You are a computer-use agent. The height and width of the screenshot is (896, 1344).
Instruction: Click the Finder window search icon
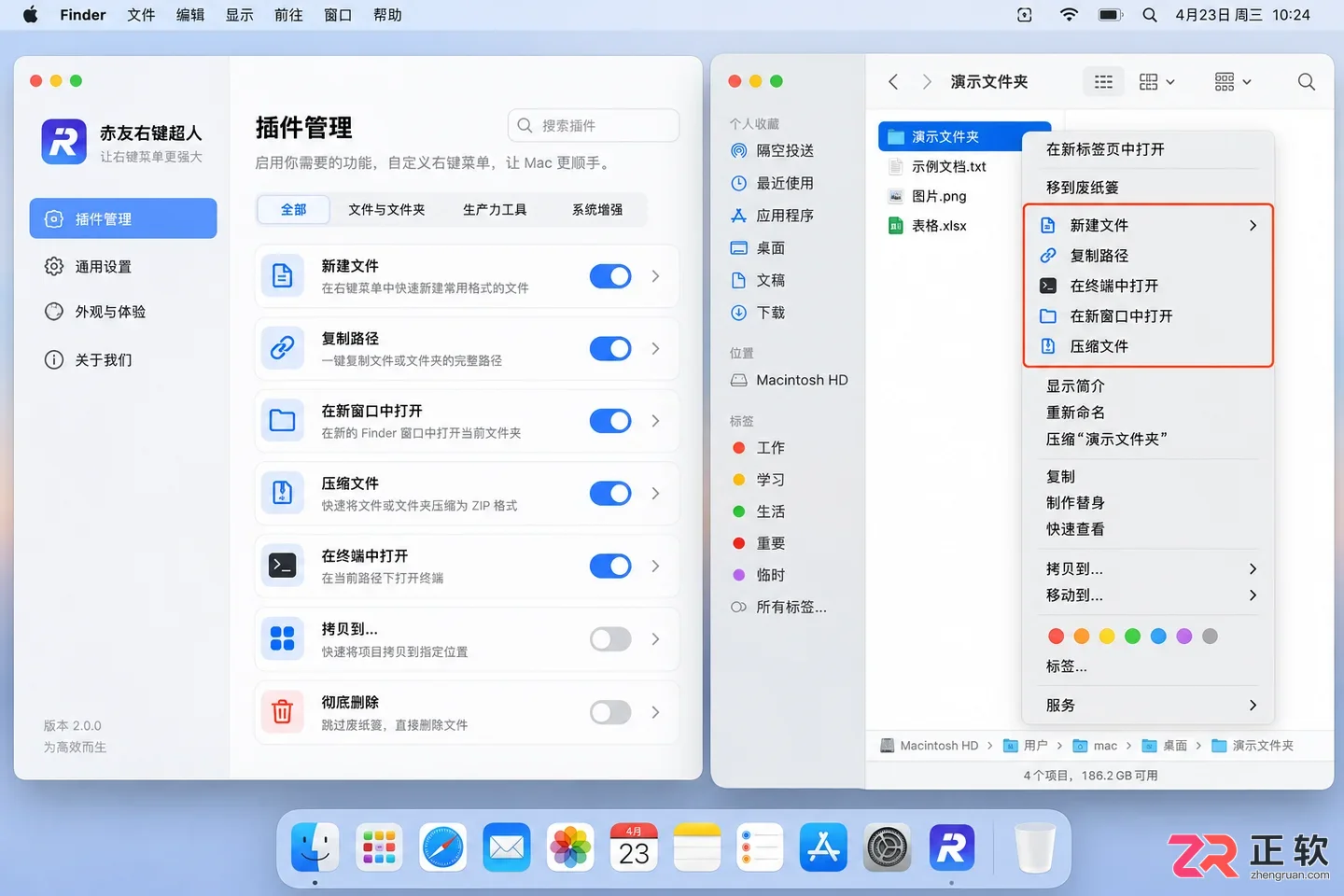[x=1307, y=82]
